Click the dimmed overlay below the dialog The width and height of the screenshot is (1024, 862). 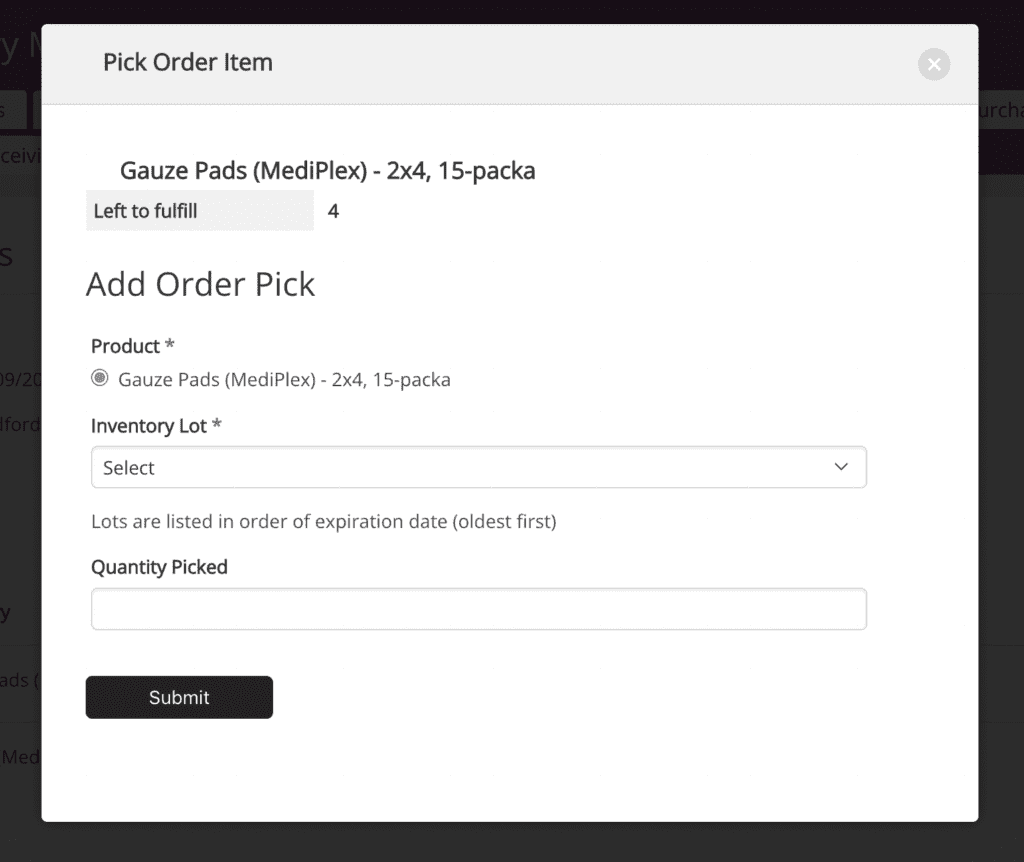point(512,842)
